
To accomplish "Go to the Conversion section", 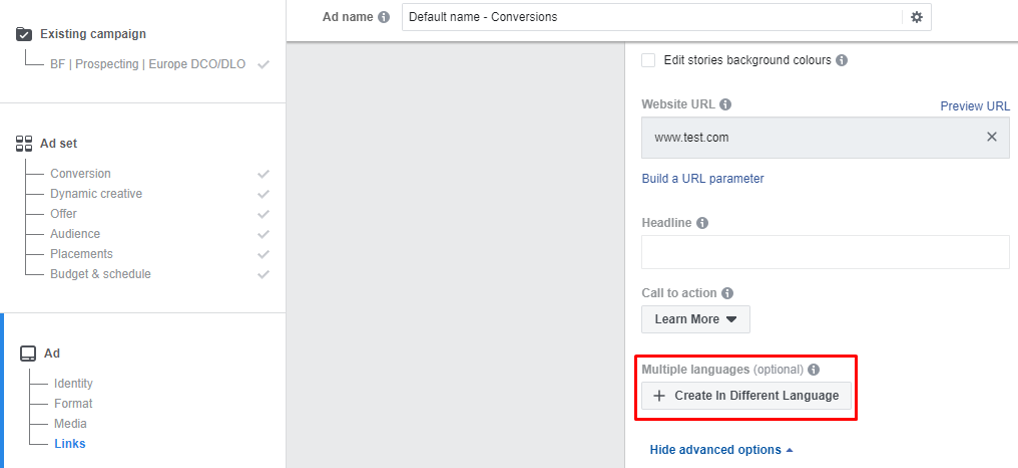I will click(81, 174).
